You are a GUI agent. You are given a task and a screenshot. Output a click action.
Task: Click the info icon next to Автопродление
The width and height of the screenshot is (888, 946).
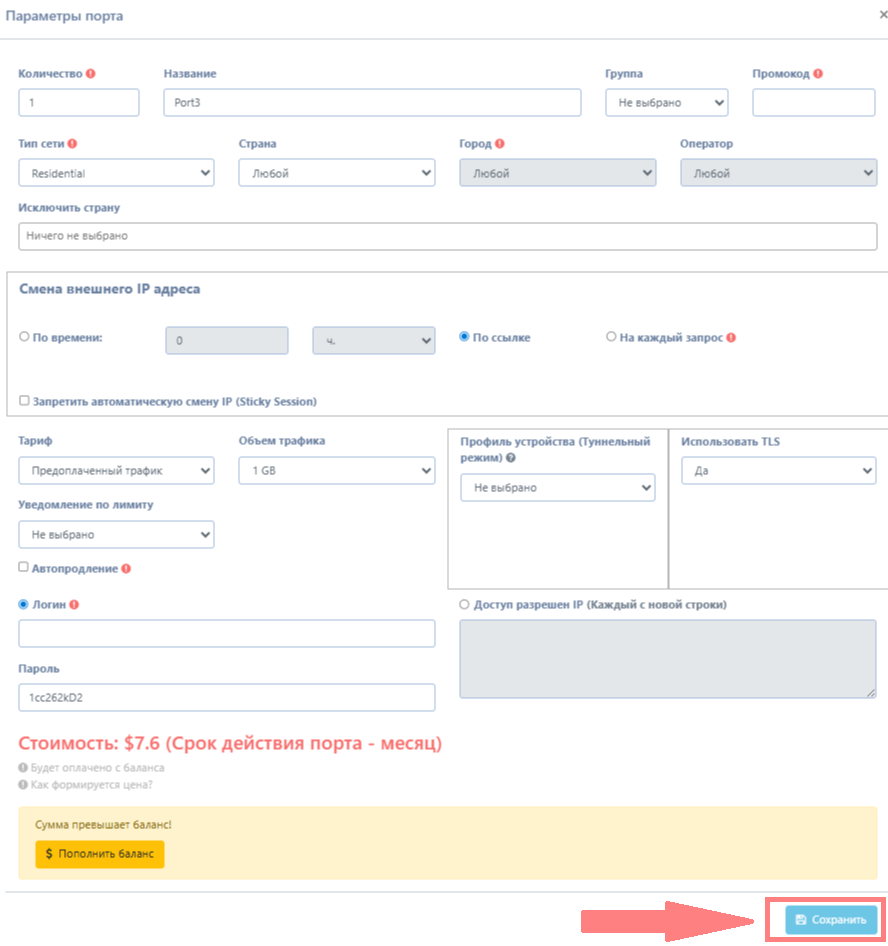pyautogui.click(x=126, y=569)
